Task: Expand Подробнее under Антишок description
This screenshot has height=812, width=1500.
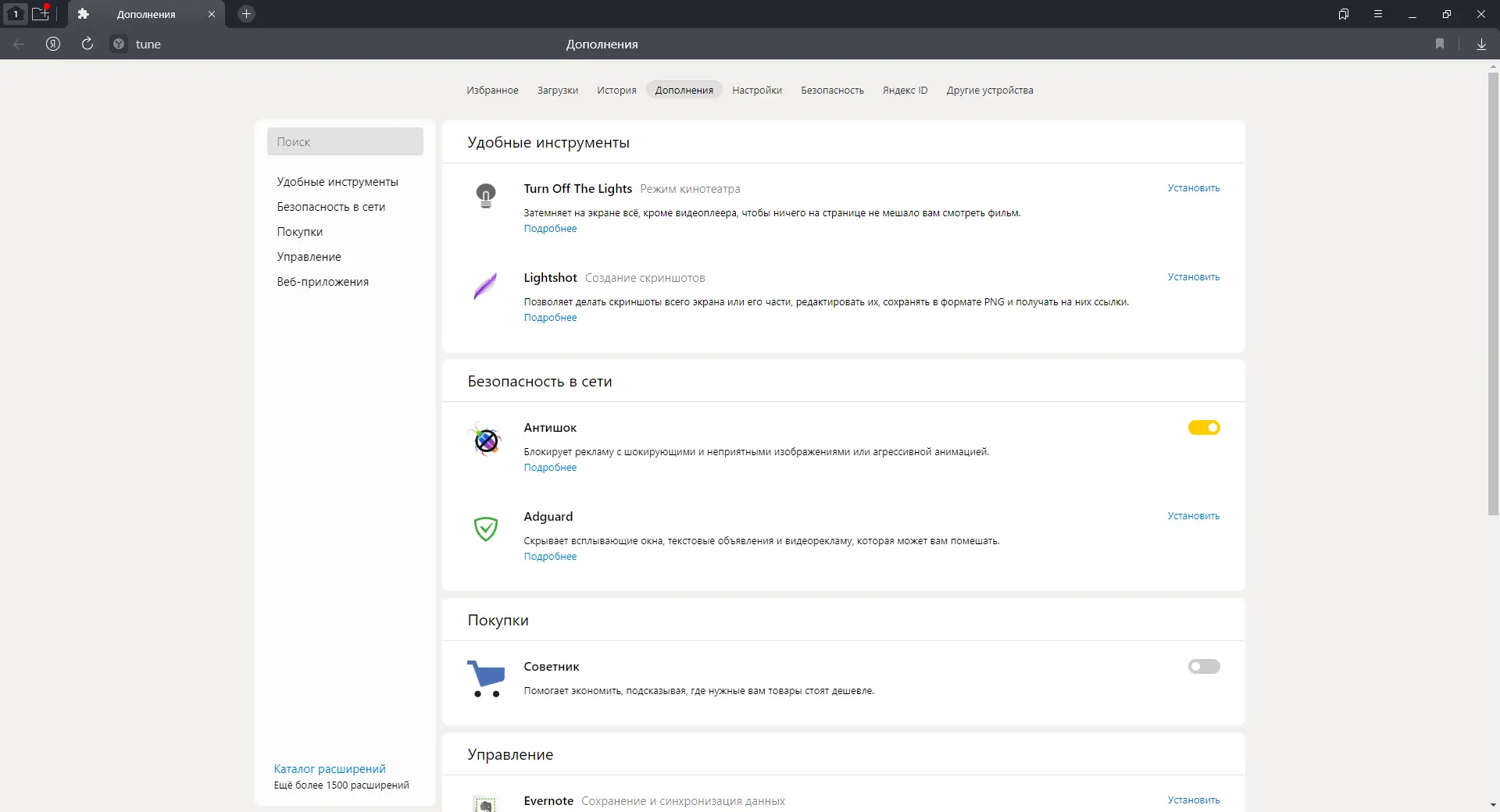Action: click(x=550, y=468)
